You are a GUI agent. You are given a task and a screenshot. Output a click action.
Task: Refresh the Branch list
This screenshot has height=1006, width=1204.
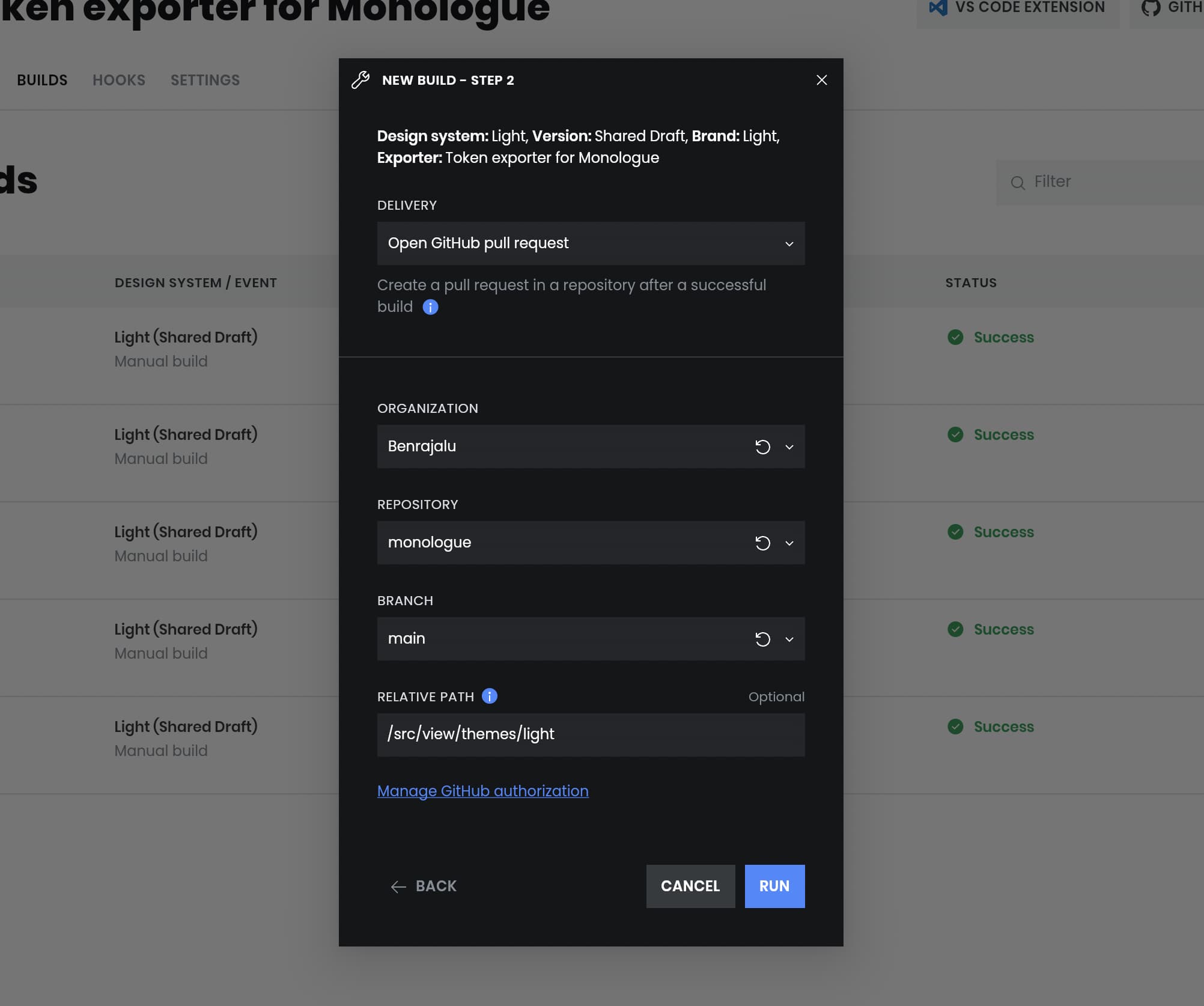coord(762,639)
